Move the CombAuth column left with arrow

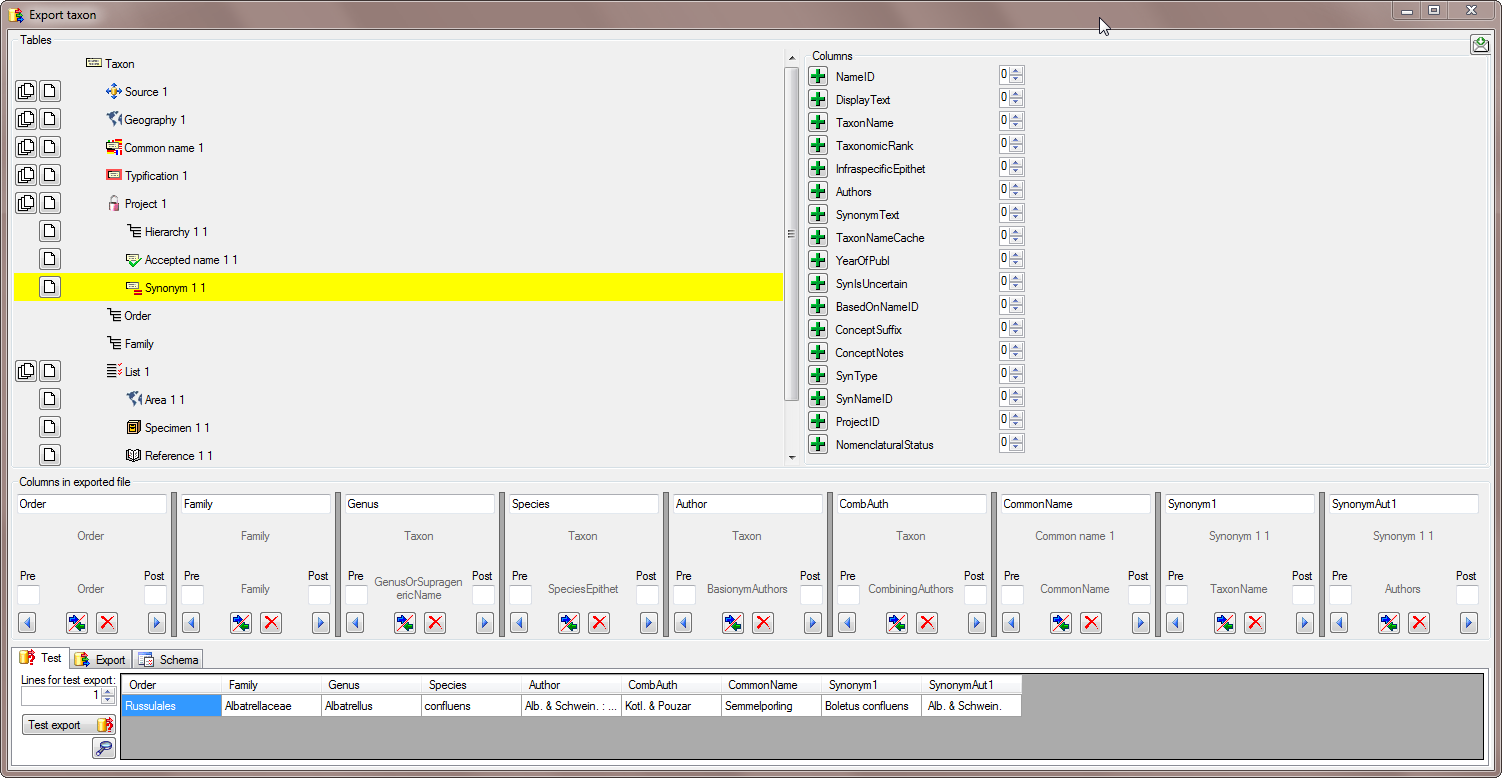[847, 623]
